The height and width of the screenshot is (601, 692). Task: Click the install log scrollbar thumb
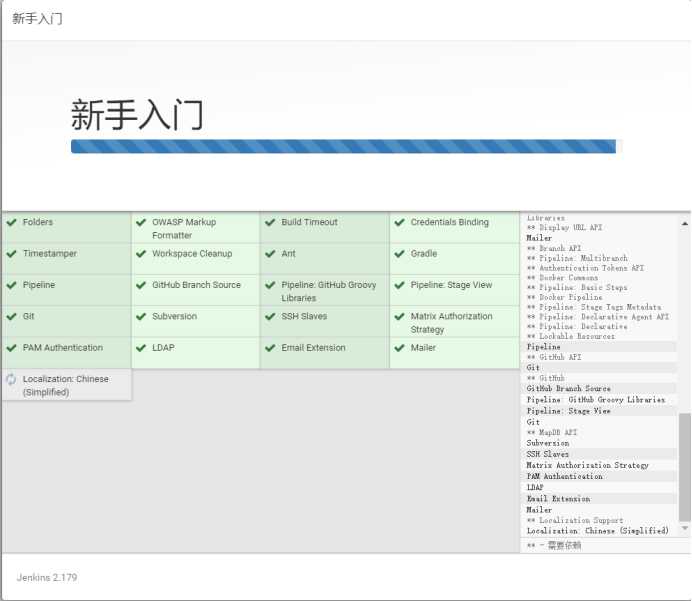pos(684,467)
